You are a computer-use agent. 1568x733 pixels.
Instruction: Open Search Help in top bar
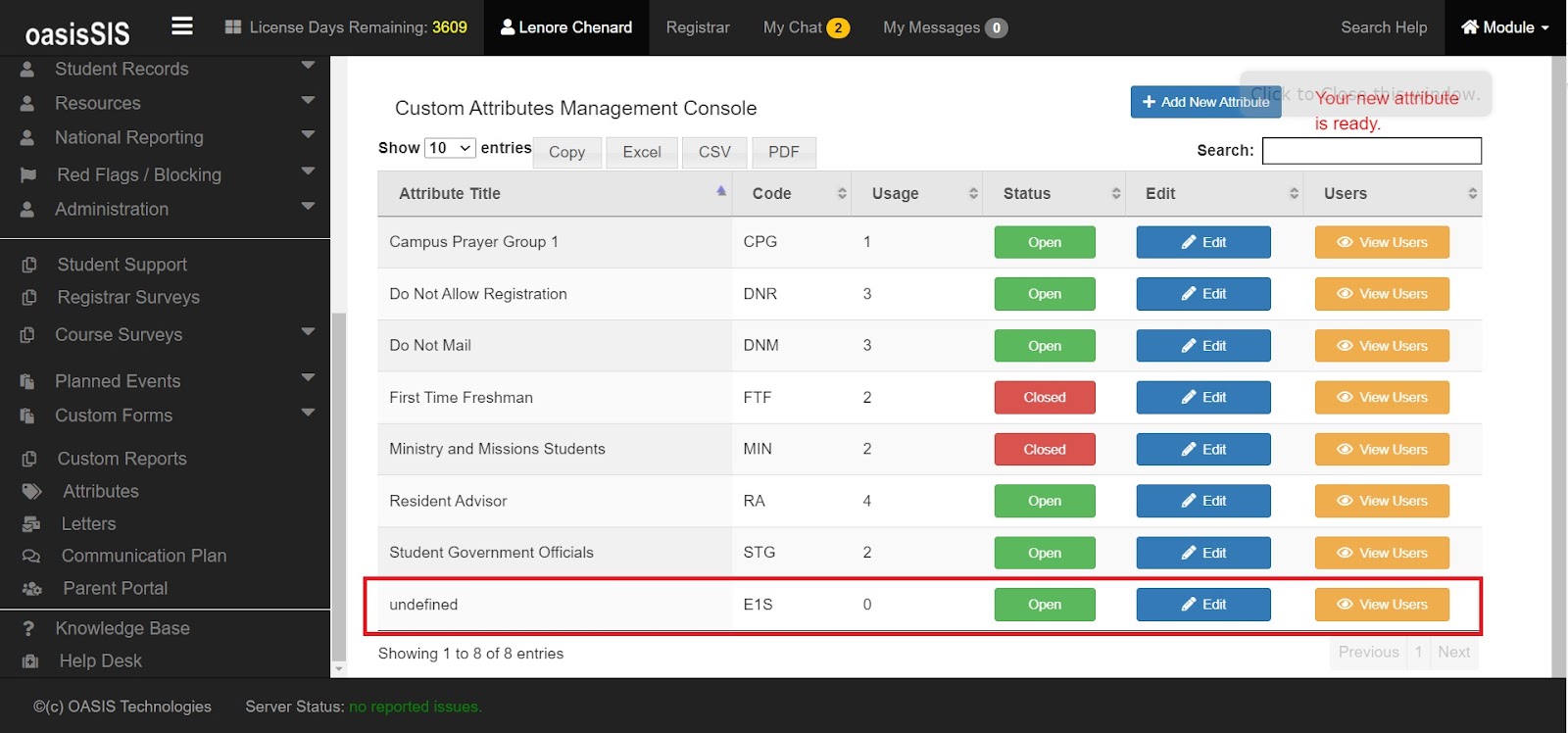click(1384, 27)
